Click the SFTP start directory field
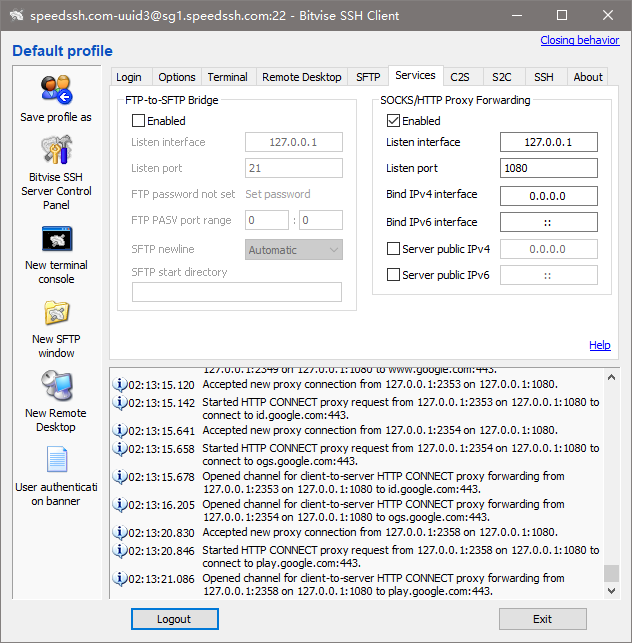 click(x=237, y=292)
